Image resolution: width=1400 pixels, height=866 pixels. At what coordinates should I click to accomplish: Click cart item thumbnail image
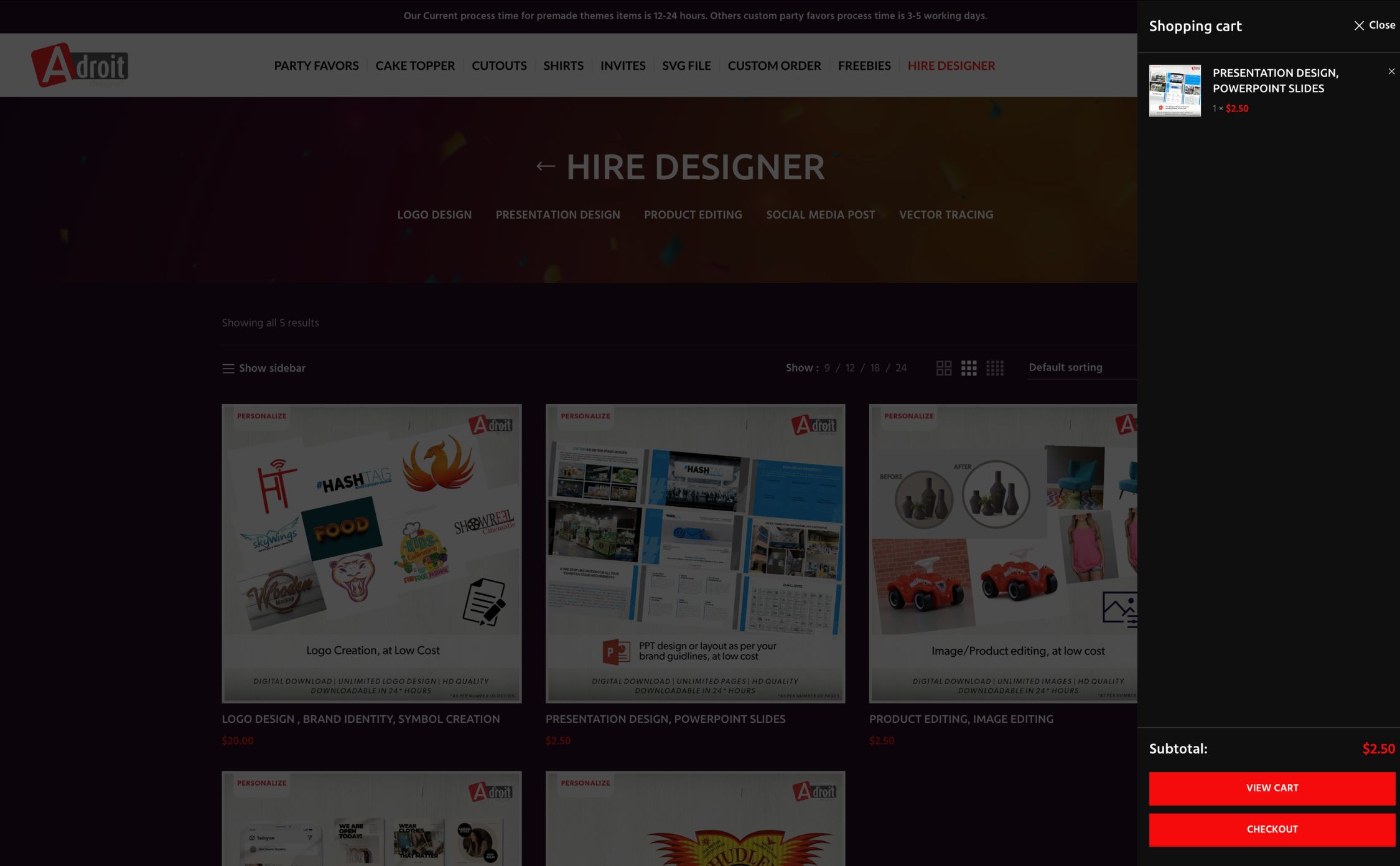[1175, 90]
